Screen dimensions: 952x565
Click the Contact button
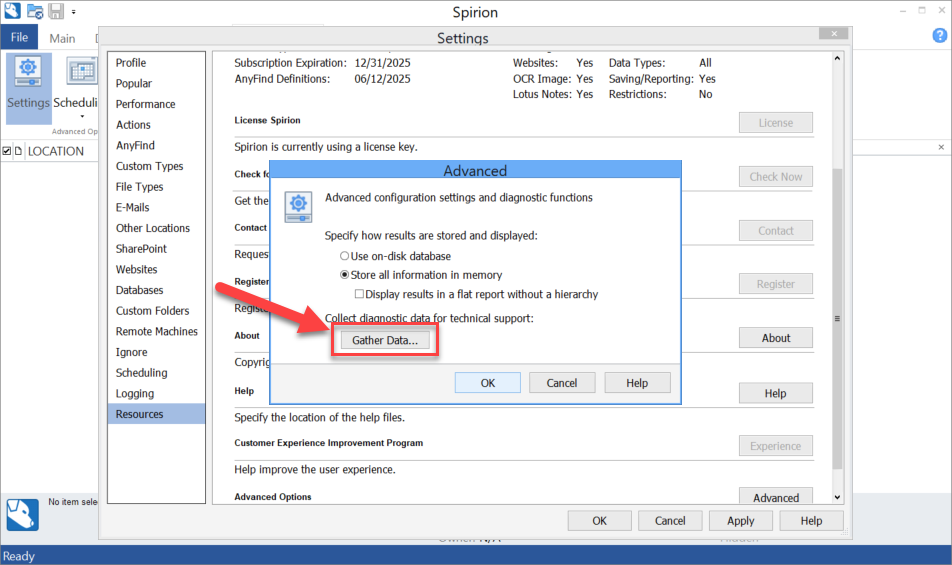(775, 231)
